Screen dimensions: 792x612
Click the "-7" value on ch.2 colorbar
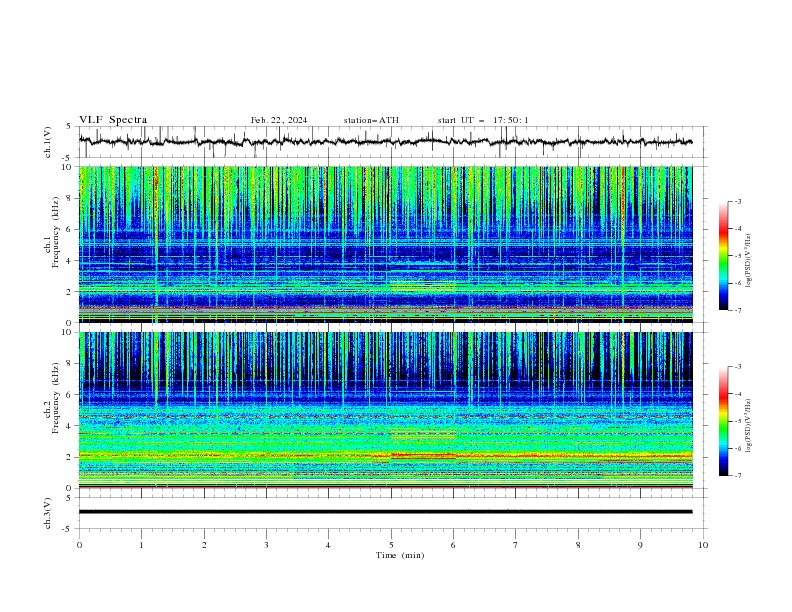tap(737, 475)
